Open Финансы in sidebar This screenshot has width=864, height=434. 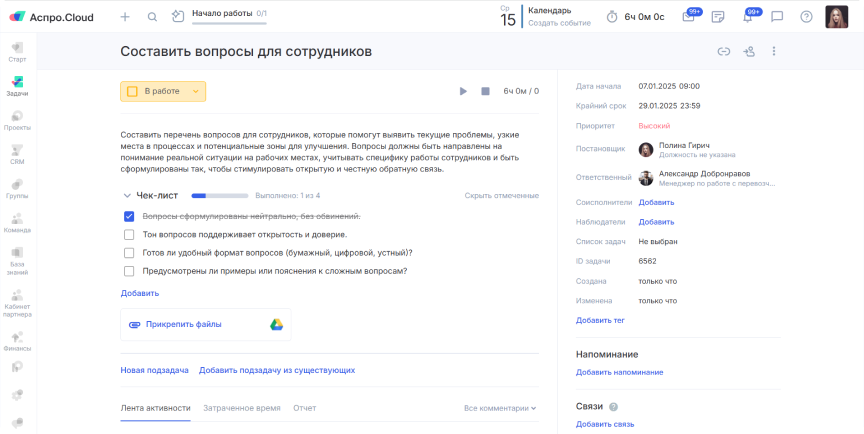(17, 341)
